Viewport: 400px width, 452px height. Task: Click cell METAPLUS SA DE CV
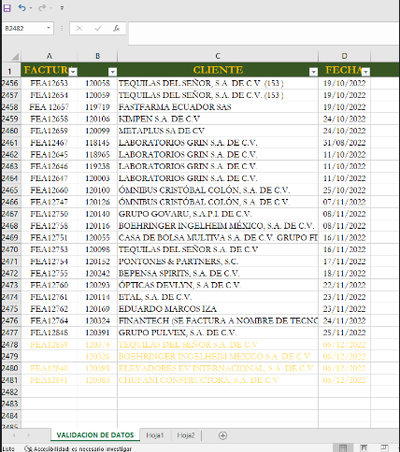coord(218,131)
